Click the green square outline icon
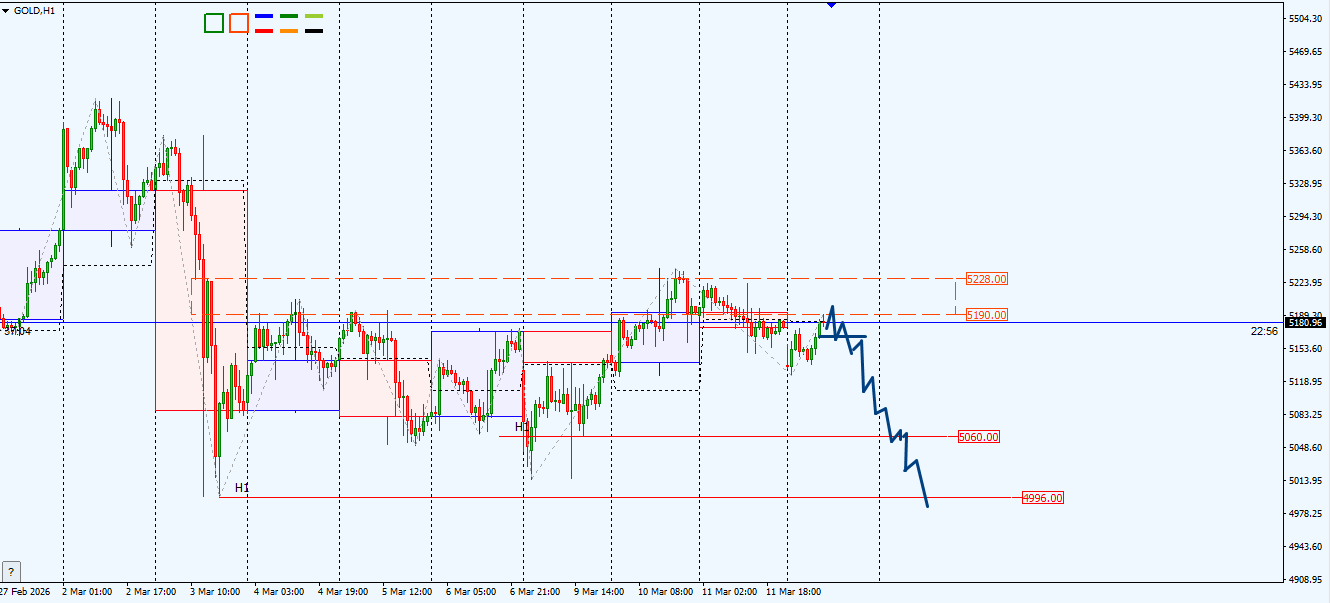1330x603 pixels. 213,23
